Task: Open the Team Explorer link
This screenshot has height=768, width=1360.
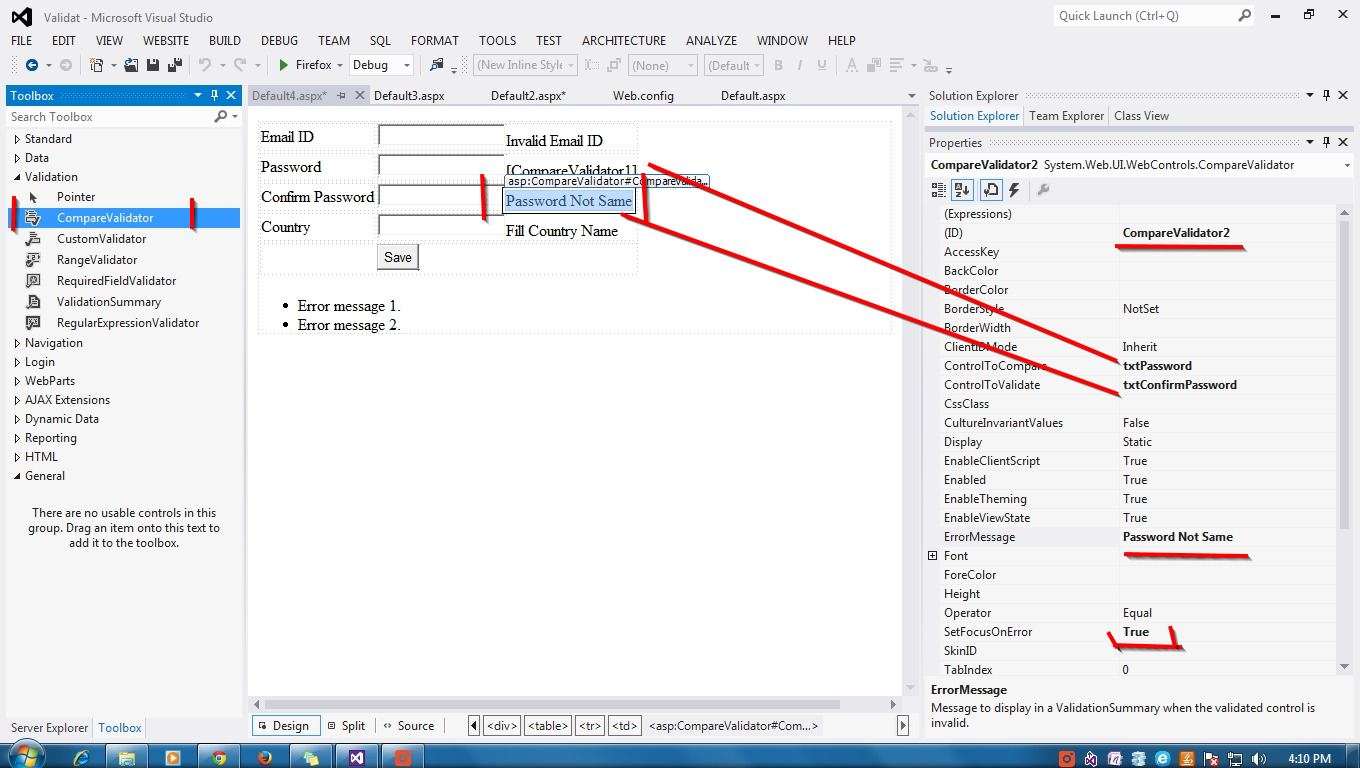Action: [1066, 115]
